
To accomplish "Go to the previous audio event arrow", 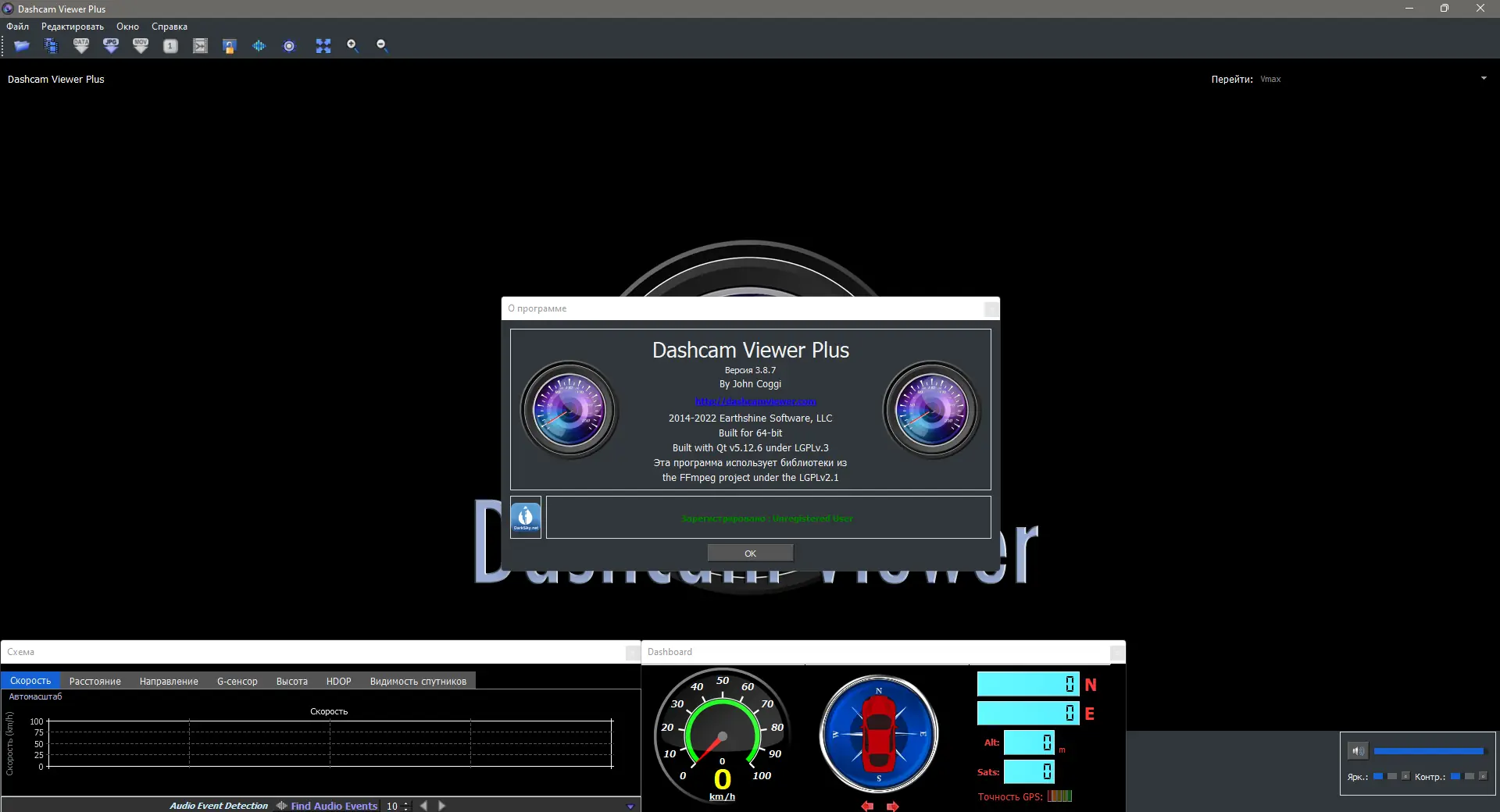I will pos(423,806).
